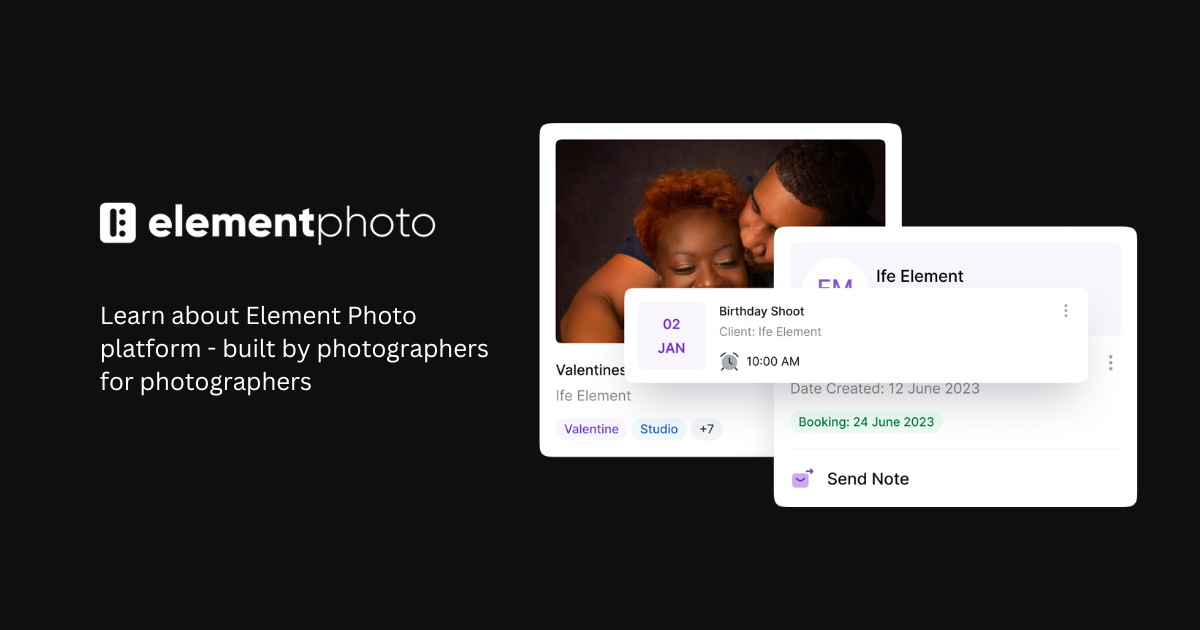Click the Client: Ife Element text
1200x630 pixels.
[770, 332]
